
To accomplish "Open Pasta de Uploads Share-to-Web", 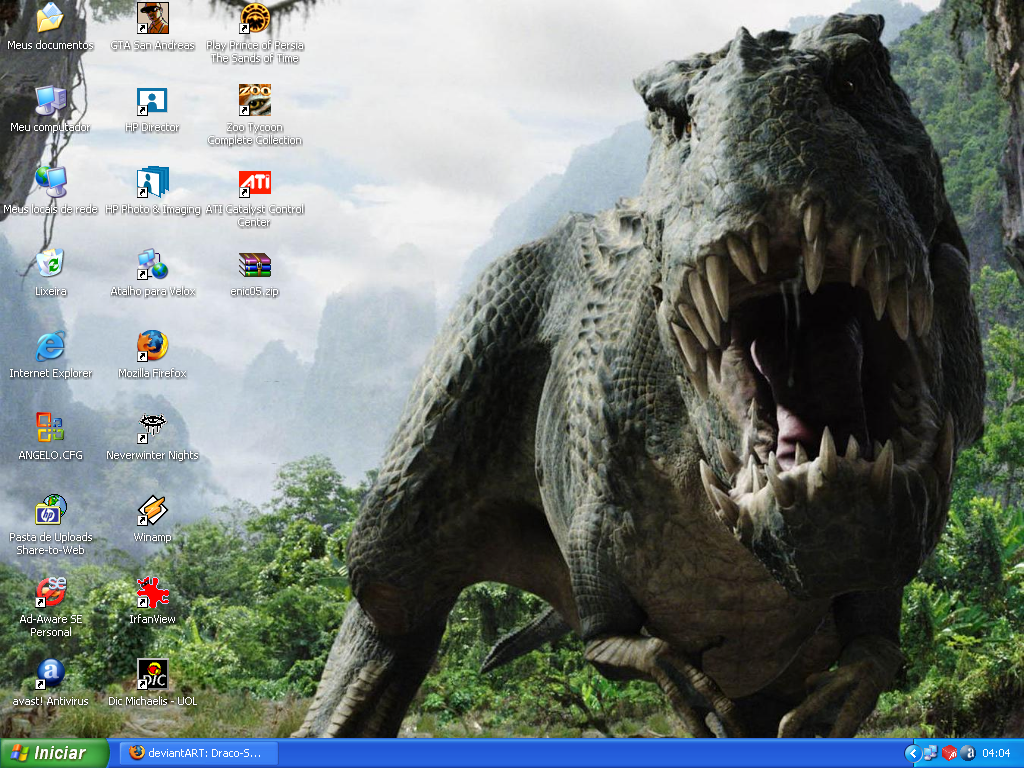I will tap(50, 509).
